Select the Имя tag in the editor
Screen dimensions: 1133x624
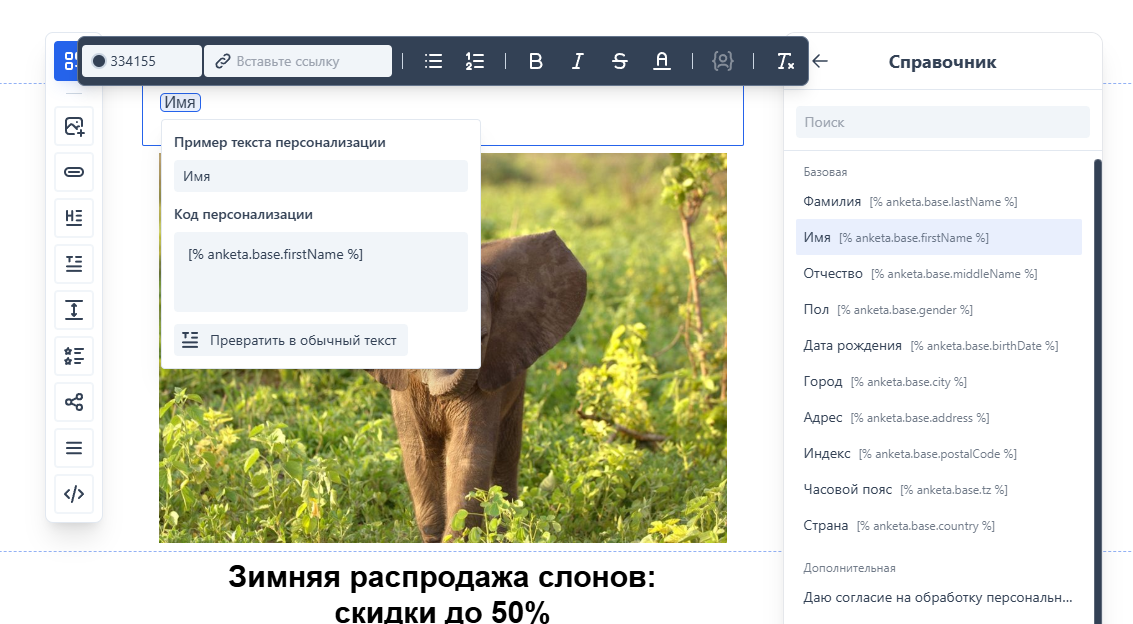[180, 103]
